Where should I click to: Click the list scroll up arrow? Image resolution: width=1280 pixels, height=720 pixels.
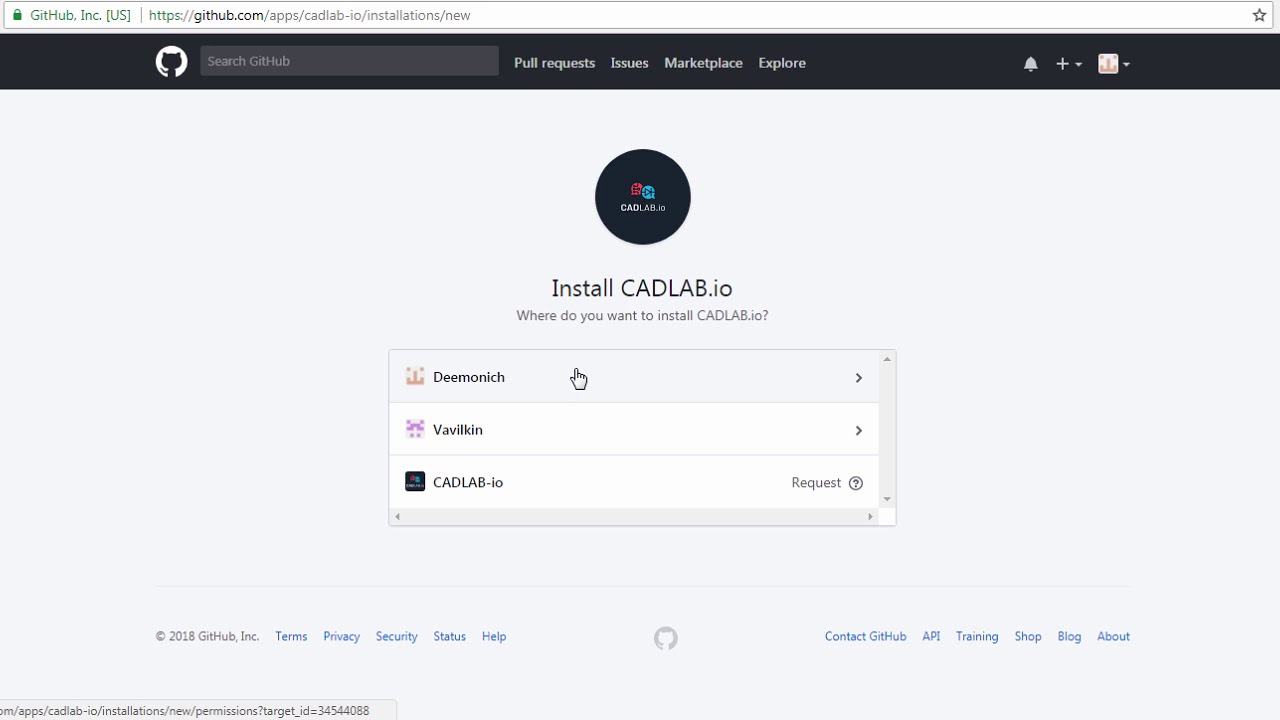(x=887, y=359)
